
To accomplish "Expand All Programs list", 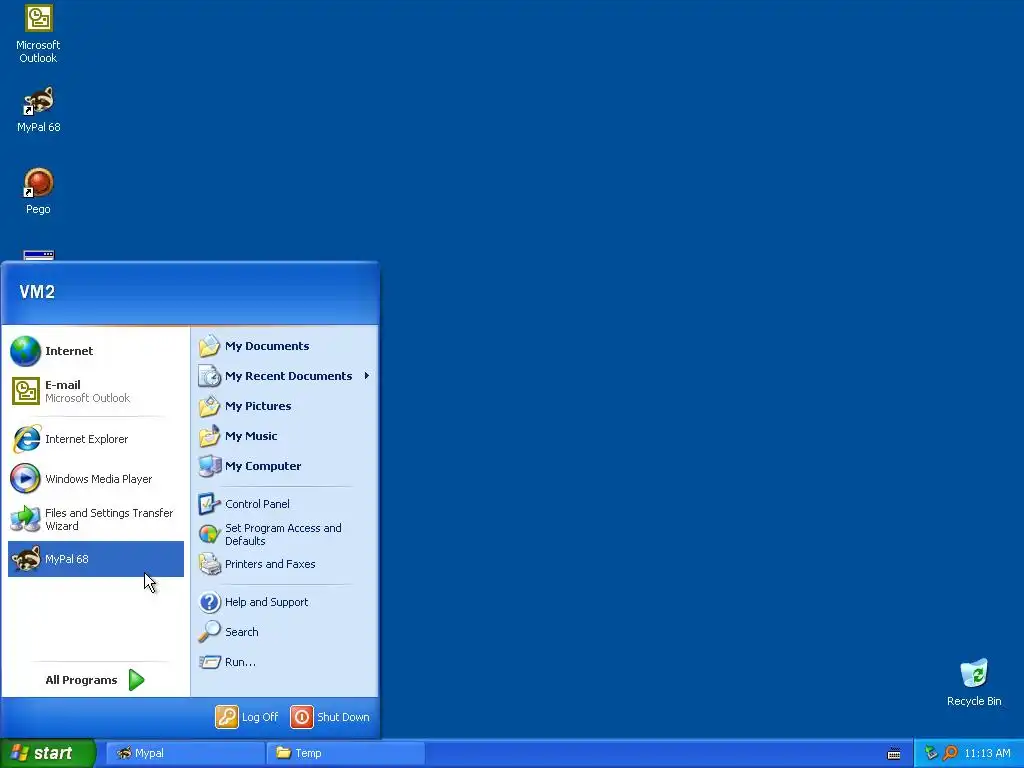I will coord(95,680).
